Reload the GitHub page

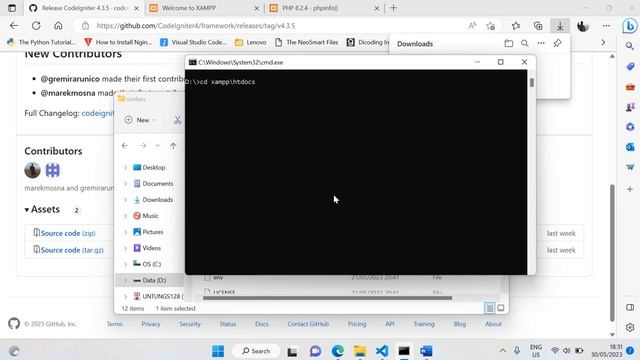(36, 26)
